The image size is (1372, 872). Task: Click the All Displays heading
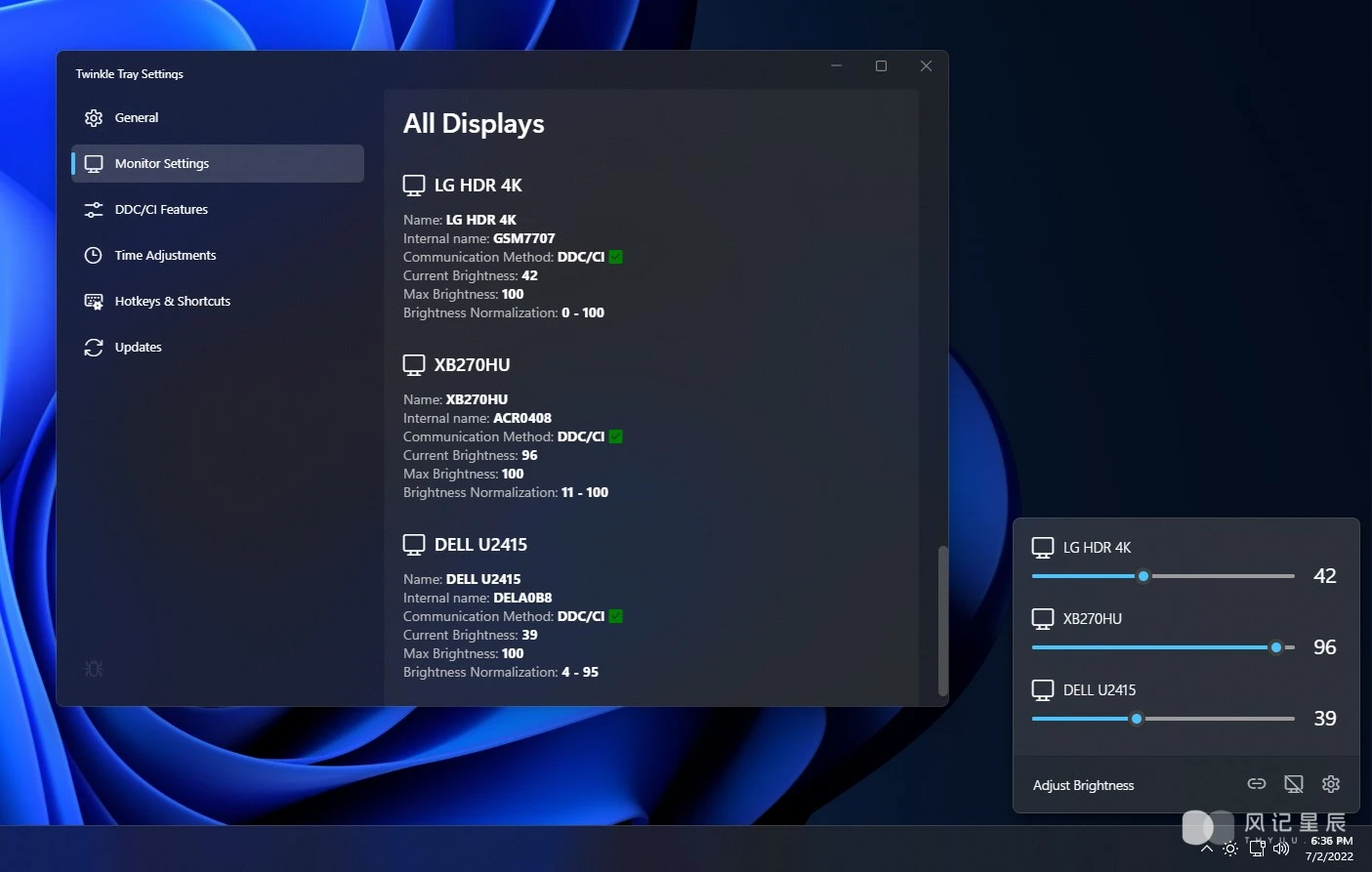(474, 124)
